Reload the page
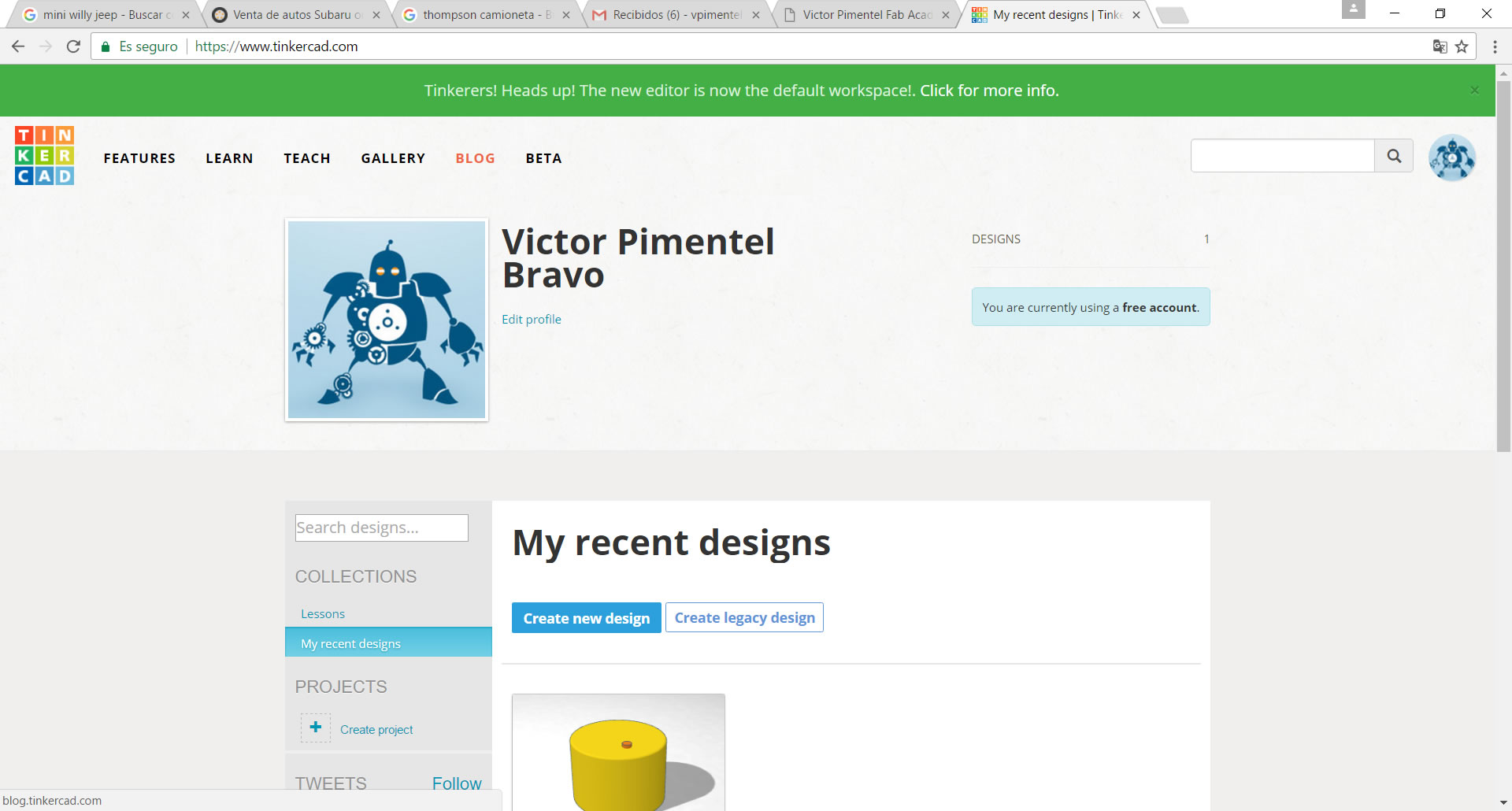 coord(73,46)
